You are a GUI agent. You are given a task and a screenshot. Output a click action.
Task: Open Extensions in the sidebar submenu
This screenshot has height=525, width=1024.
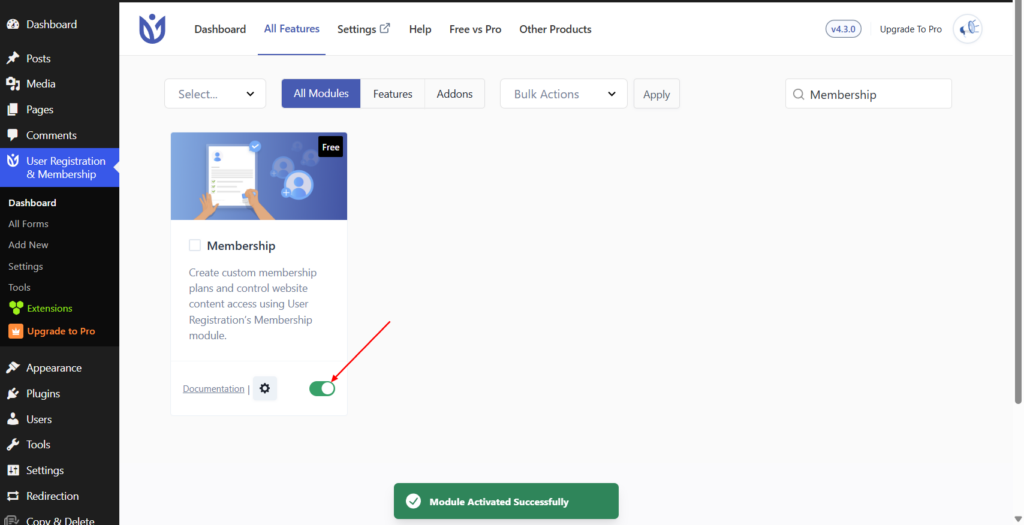(x=50, y=308)
